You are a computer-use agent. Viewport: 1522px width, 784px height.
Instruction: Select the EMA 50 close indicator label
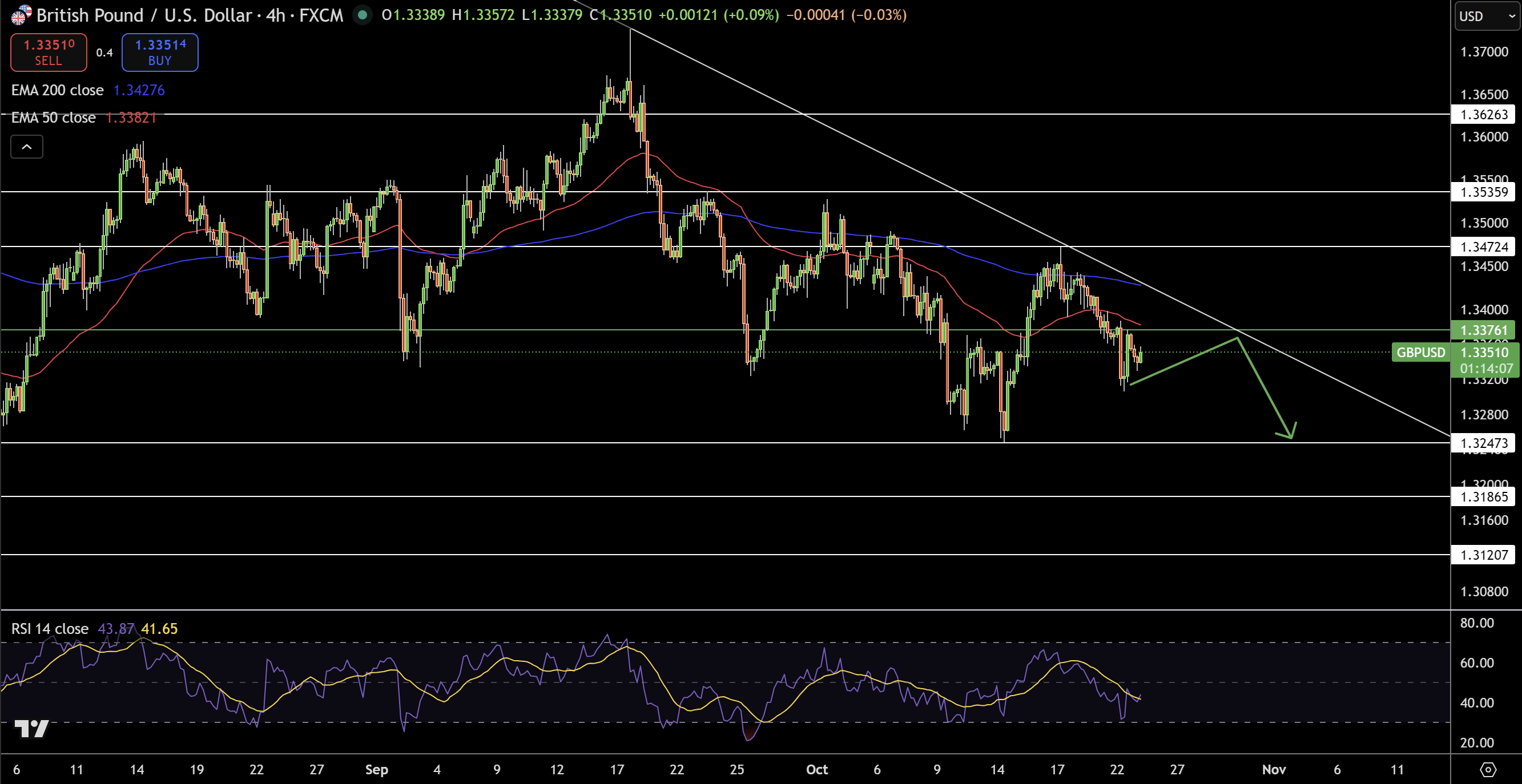tap(53, 118)
